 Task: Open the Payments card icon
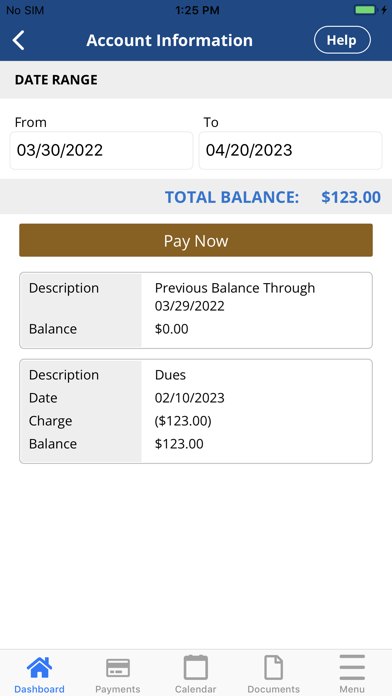pyautogui.click(x=118, y=668)
